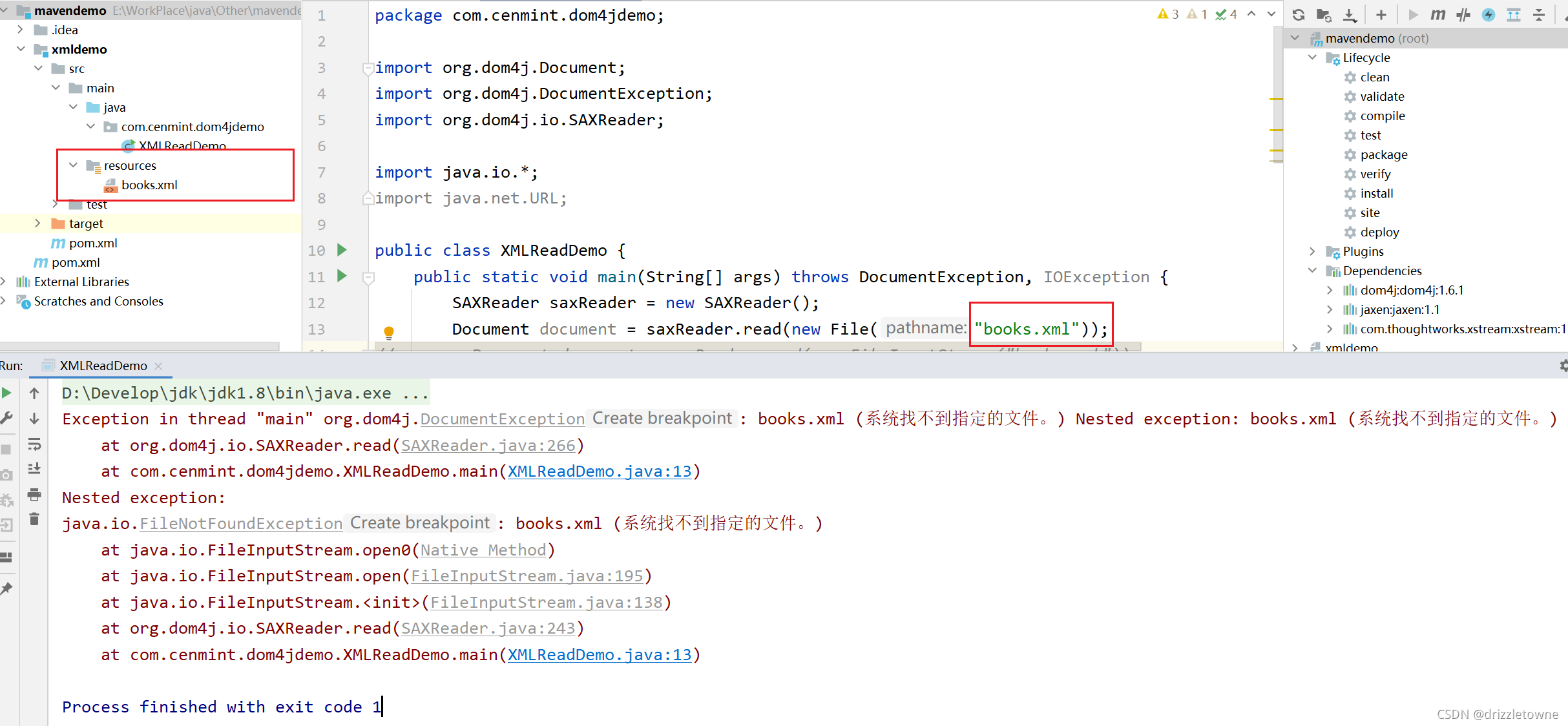Expand Plugins node in Maven panel

coord(1312,251)
